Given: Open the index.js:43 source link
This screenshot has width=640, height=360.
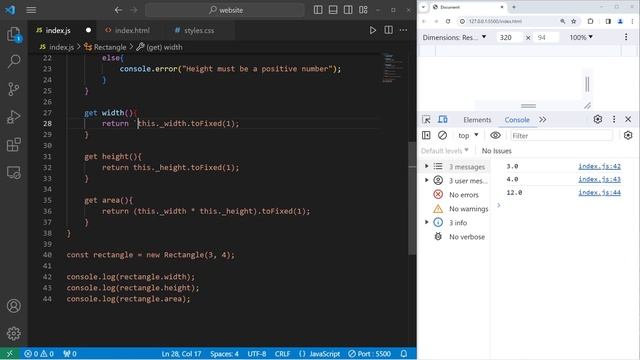Looking at the screenshot, I should pyautogui.click(x=599, y=179).
